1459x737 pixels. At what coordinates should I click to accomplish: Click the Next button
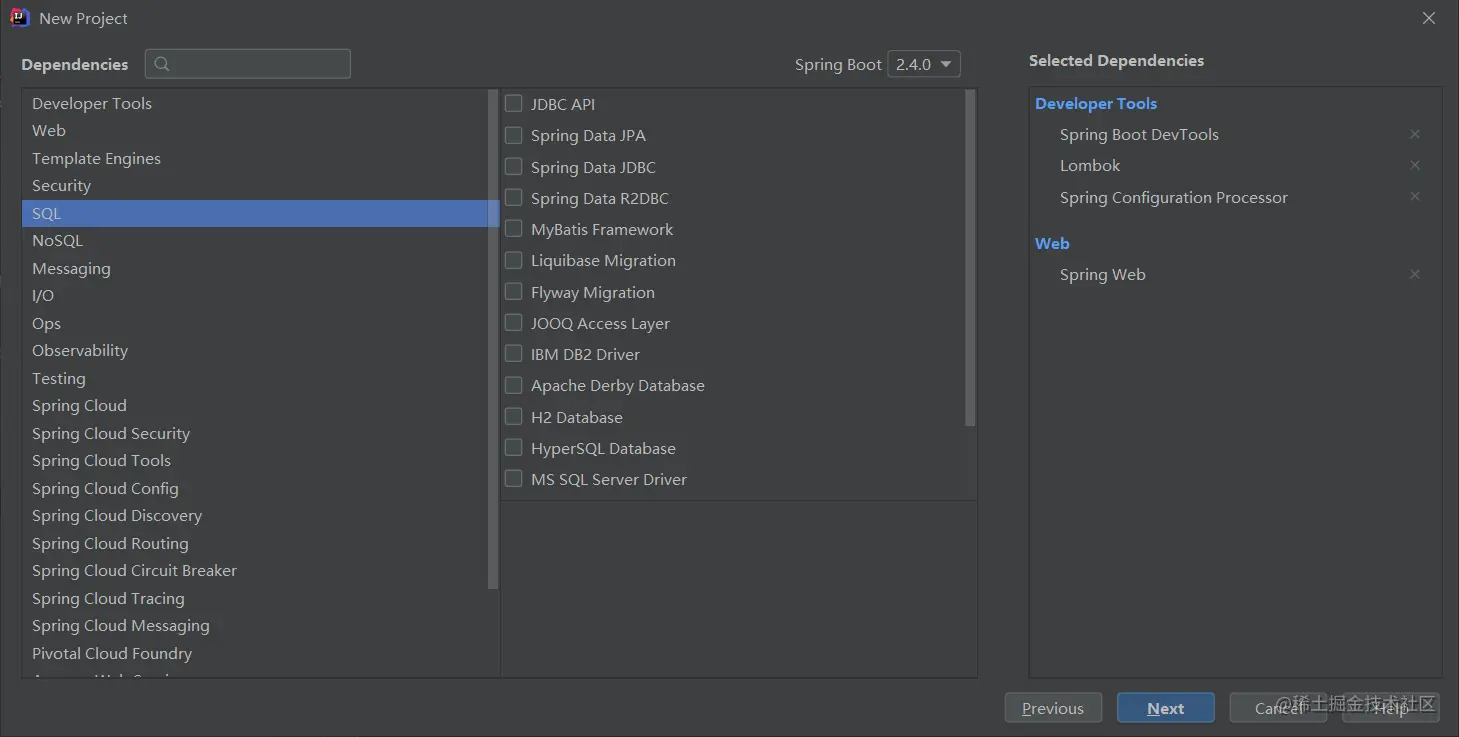click(x=1165, y=708)
